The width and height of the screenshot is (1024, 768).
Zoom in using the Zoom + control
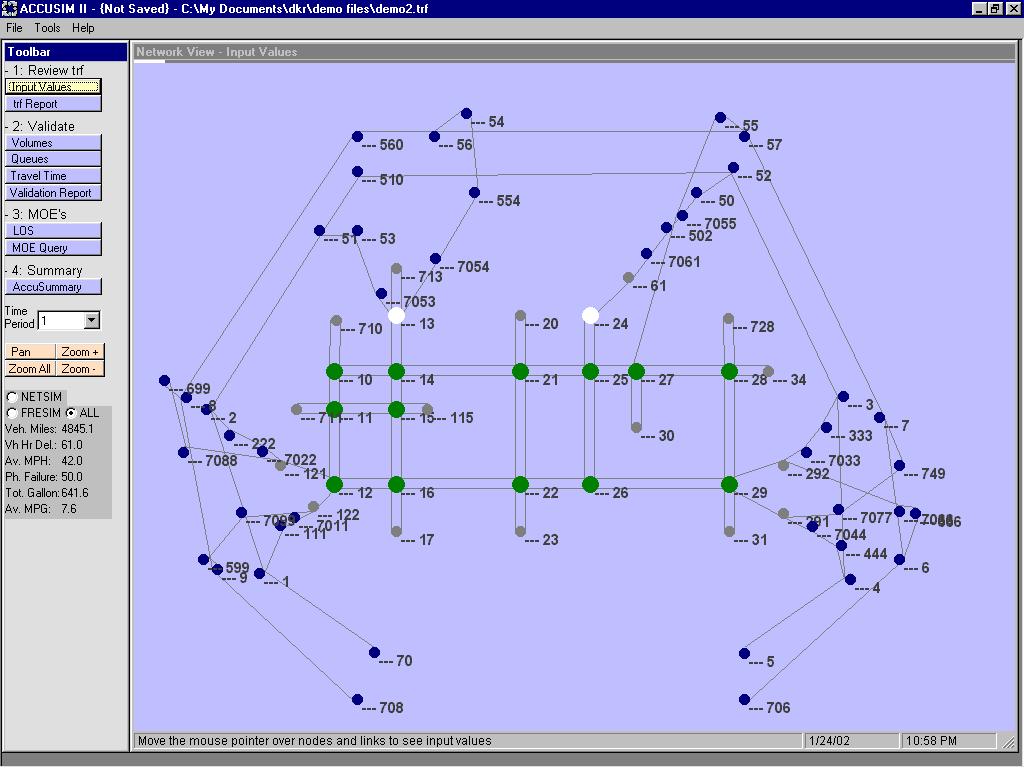click(x=79, y=352)
